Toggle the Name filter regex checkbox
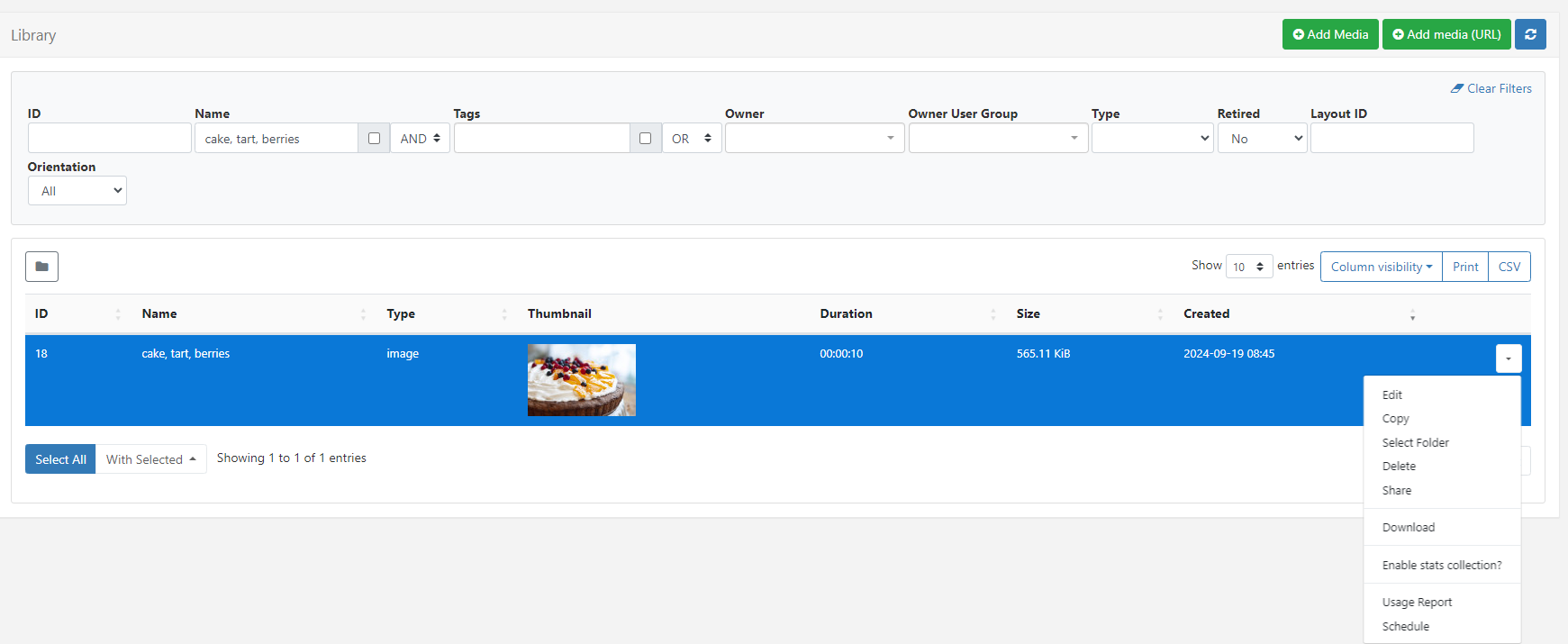 tap(374, 139)
